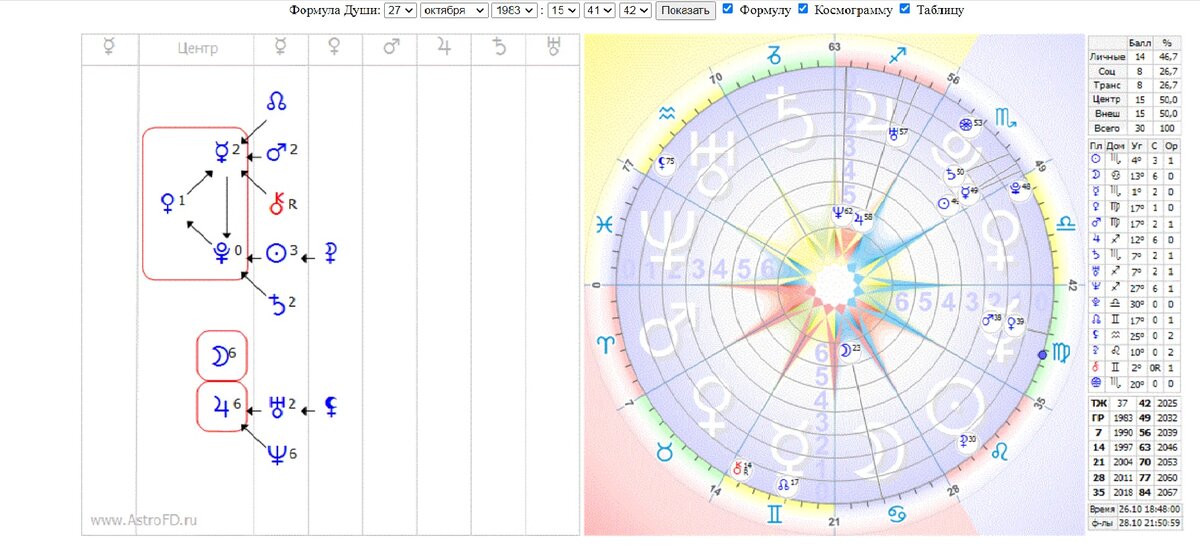Click the blue dot marker beside Virgo
The height and width of the screenshot is (550, 1200).
click(1044, 354)
